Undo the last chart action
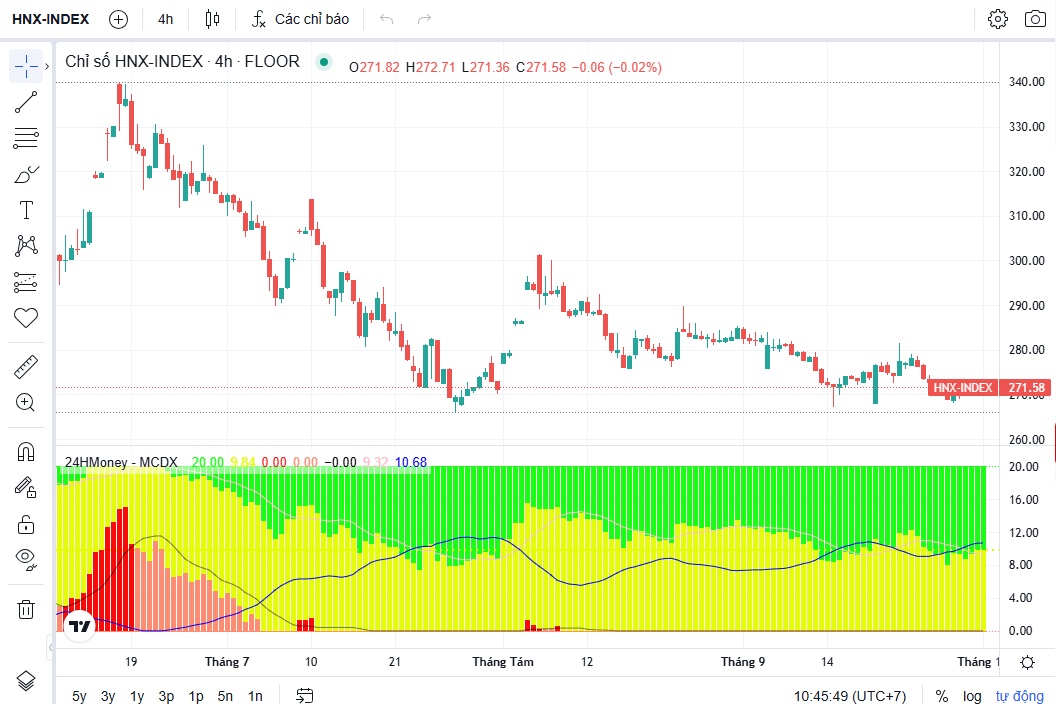Screen dimensions: 1056x704 pyautogui.click(x=387, y=19)
